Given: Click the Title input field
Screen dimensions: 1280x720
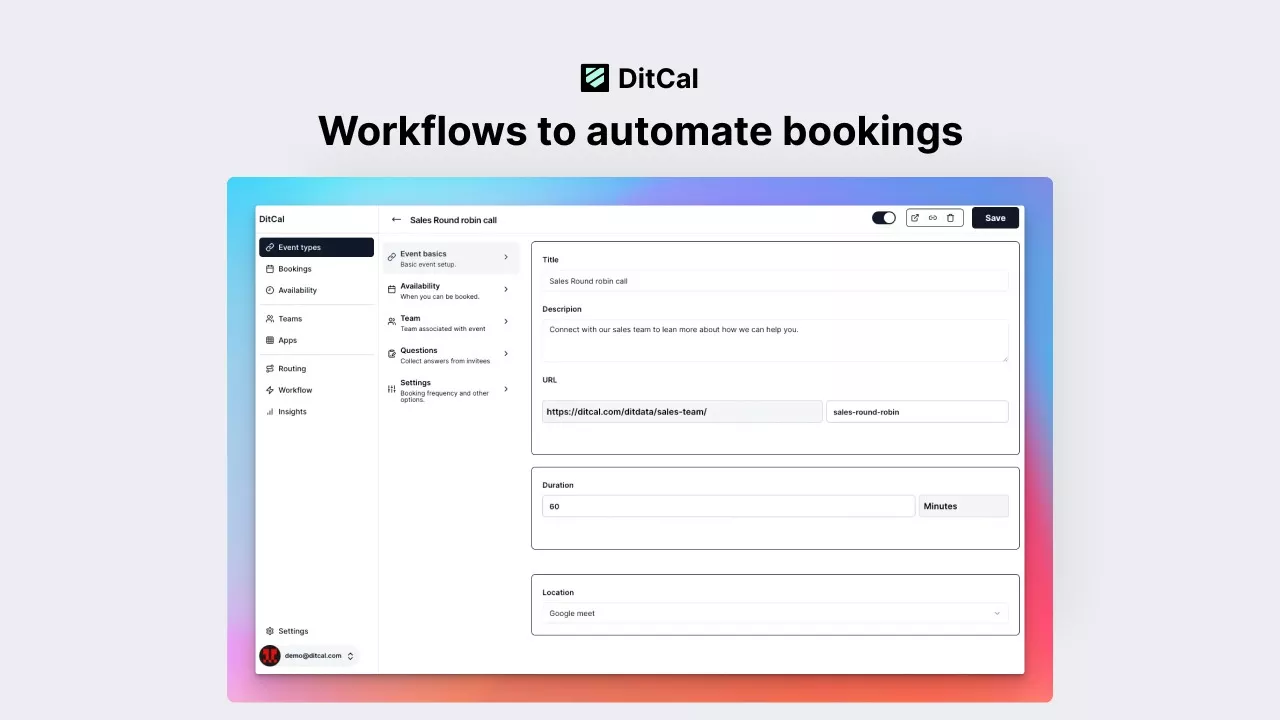Looking at the screenshot, I should click(x=775, y=281).
